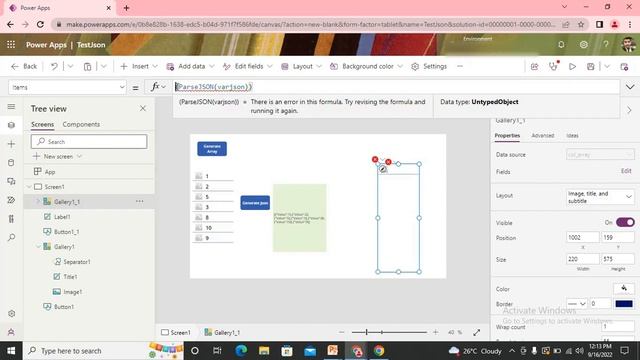
Task: Click the undo arrow in toolbar
Action: pyautogui.click(x=54, y=66)
